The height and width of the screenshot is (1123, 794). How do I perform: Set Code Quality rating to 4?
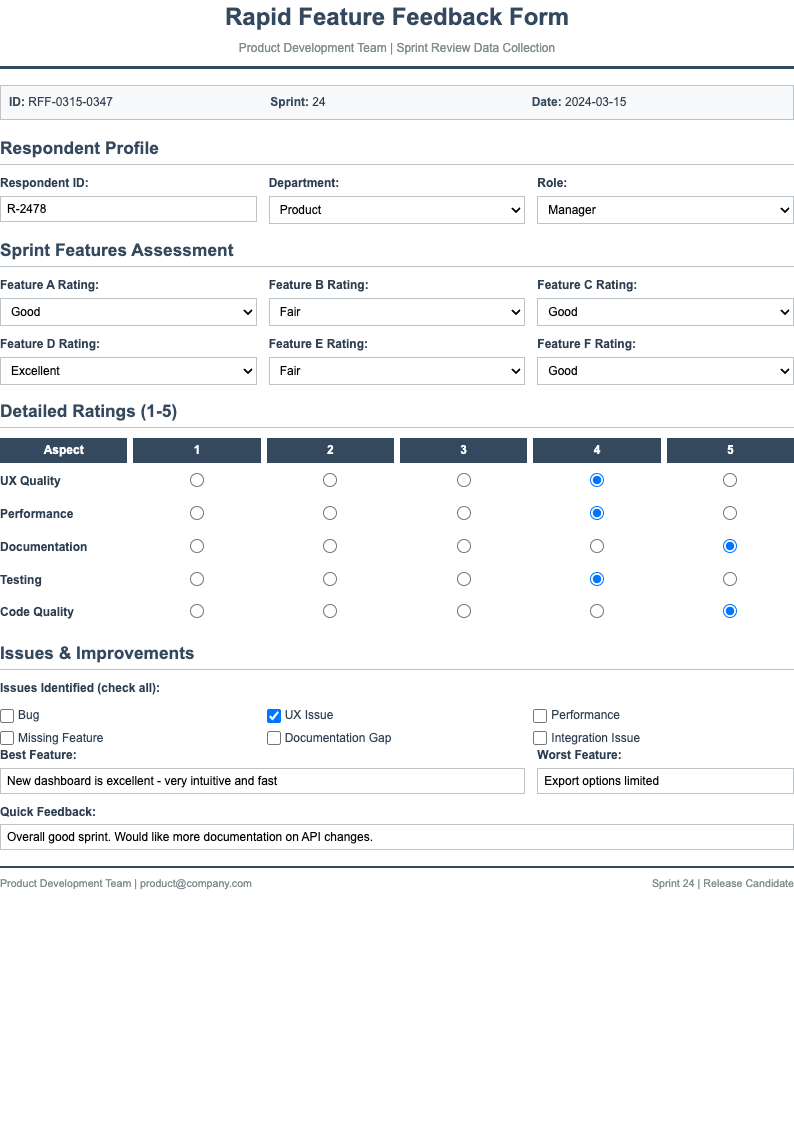597,611
